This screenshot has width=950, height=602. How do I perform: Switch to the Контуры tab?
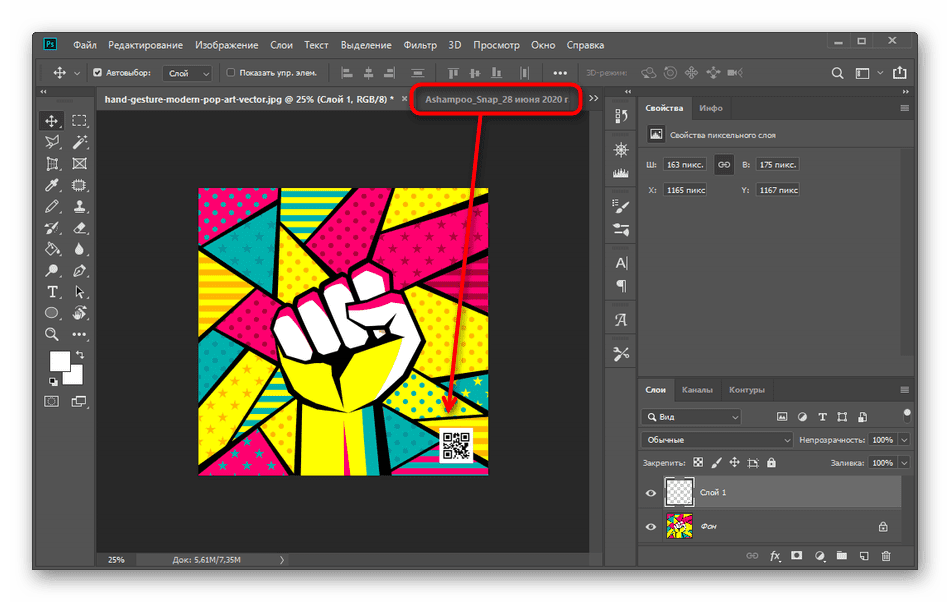tap(746, 390)
